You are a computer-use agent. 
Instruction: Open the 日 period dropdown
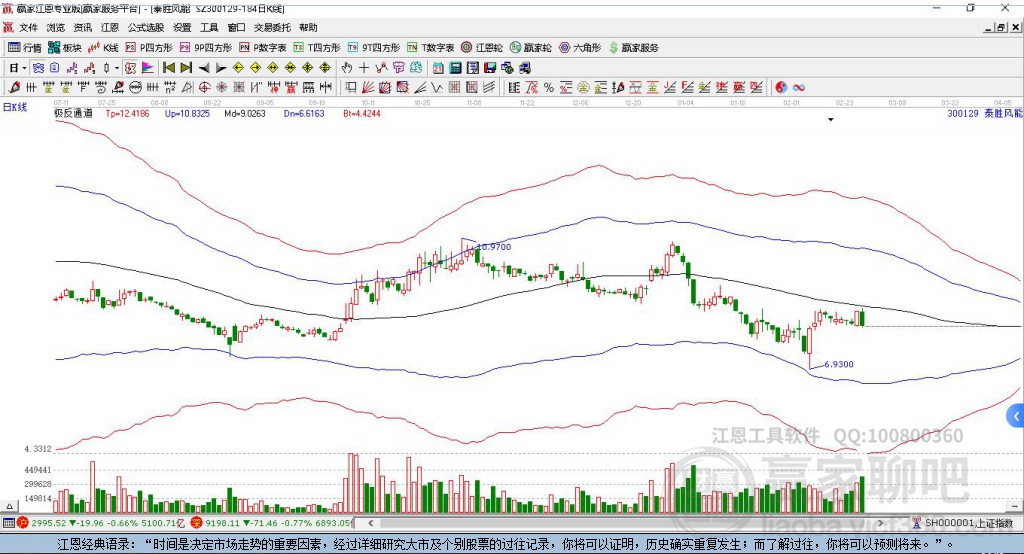(18, 68)
